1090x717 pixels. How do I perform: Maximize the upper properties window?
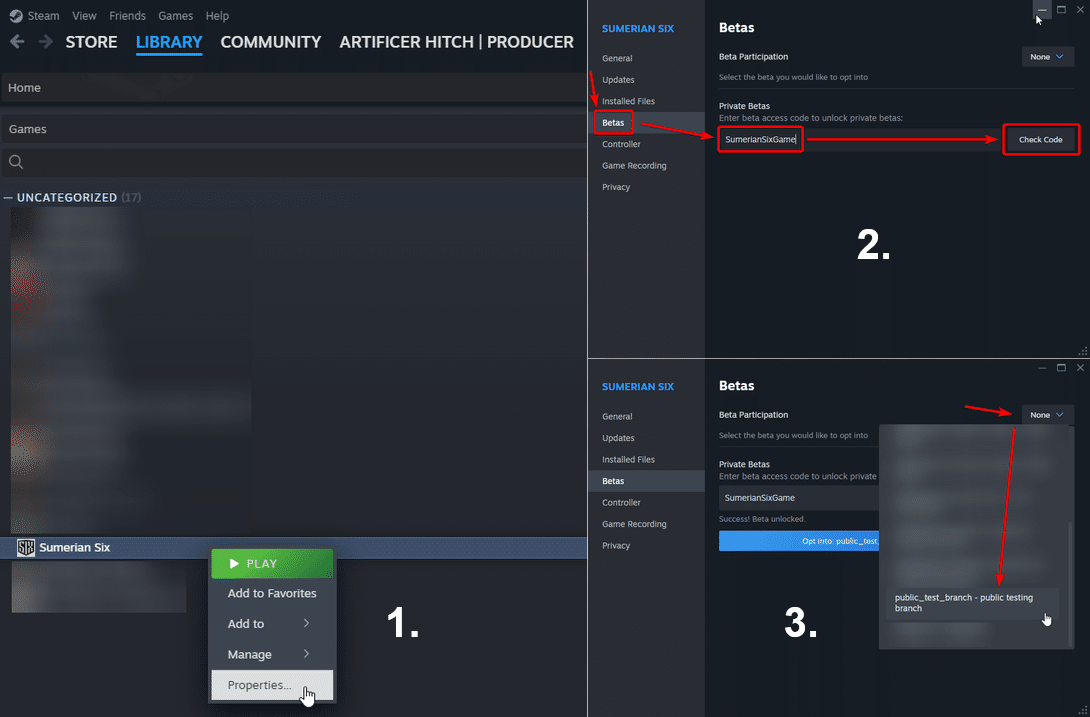click(1061, 10)
